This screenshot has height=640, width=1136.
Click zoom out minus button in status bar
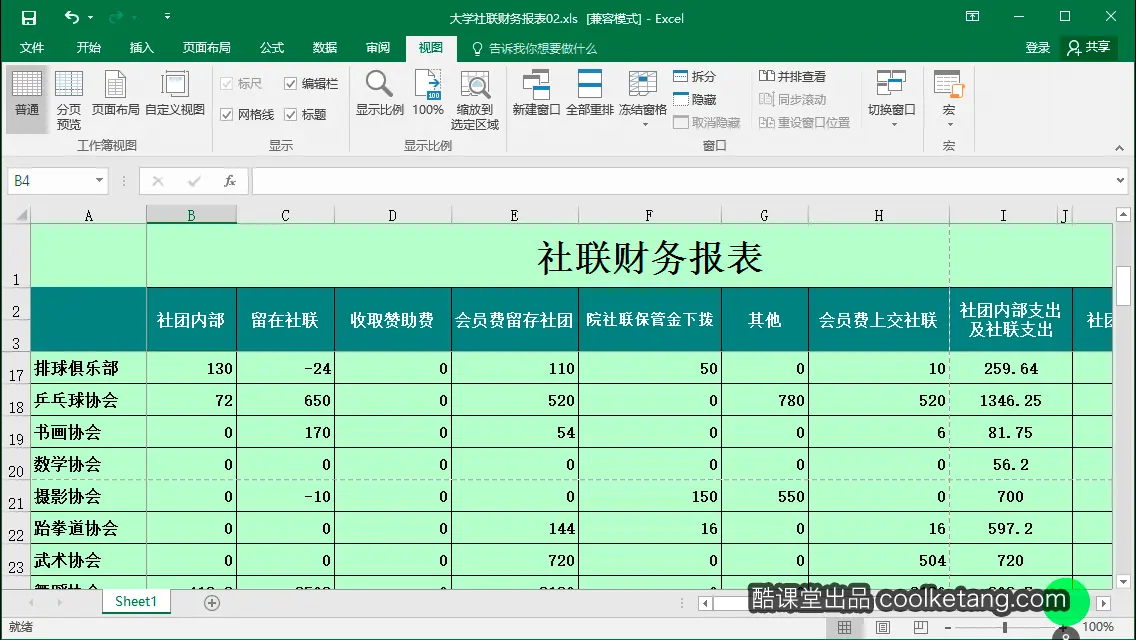click(x=948, y=627)
